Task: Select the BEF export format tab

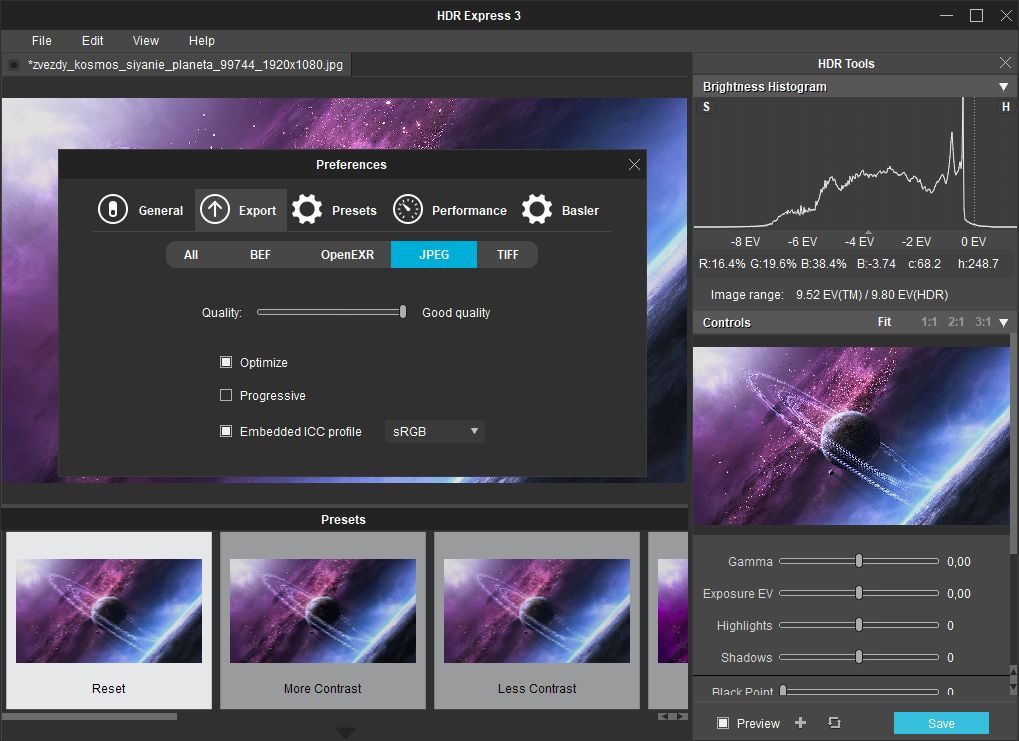Action: pyautogui.click(x=260, y=255)
